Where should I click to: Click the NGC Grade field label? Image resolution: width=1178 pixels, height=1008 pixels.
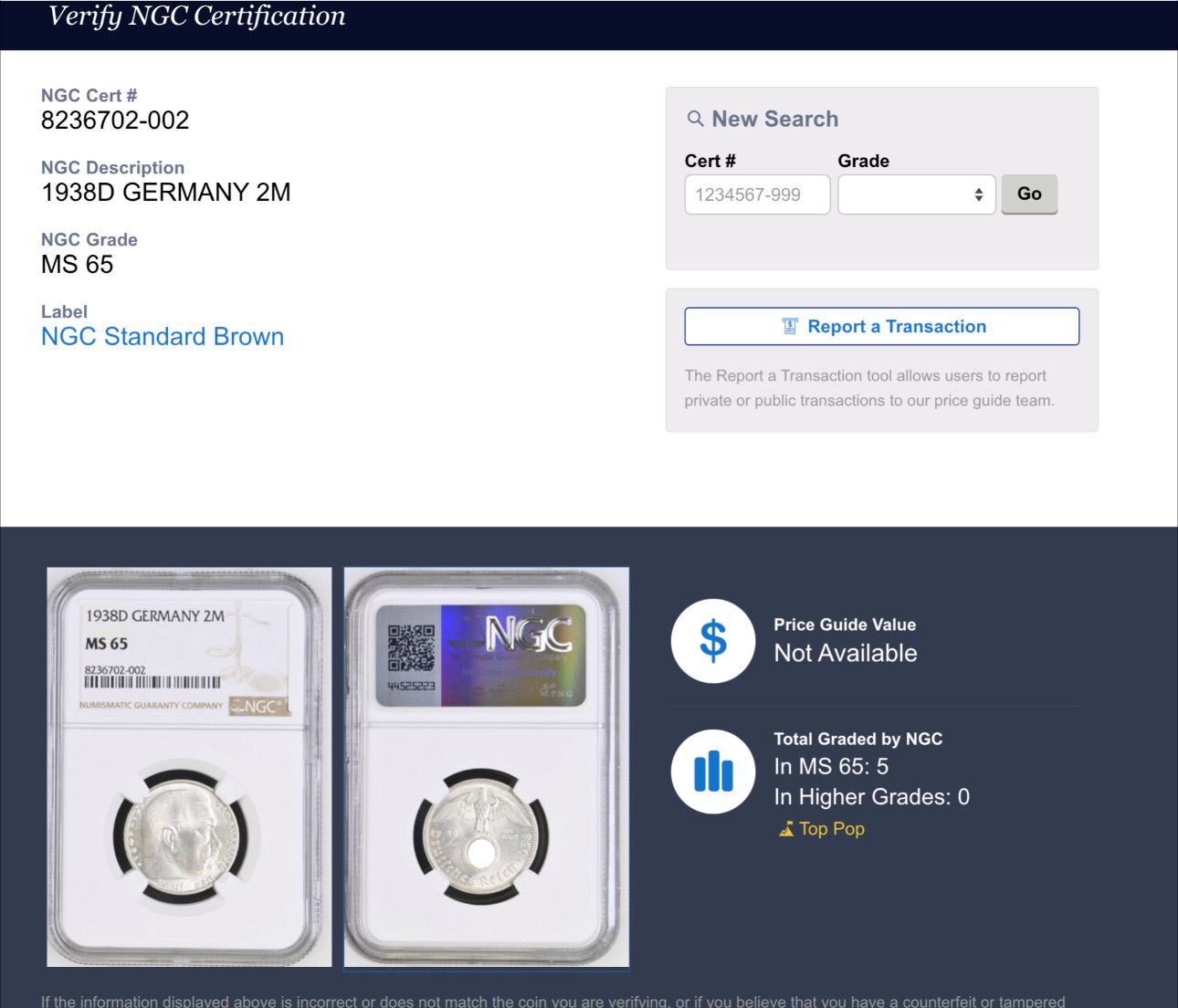(x=89, y=240)
